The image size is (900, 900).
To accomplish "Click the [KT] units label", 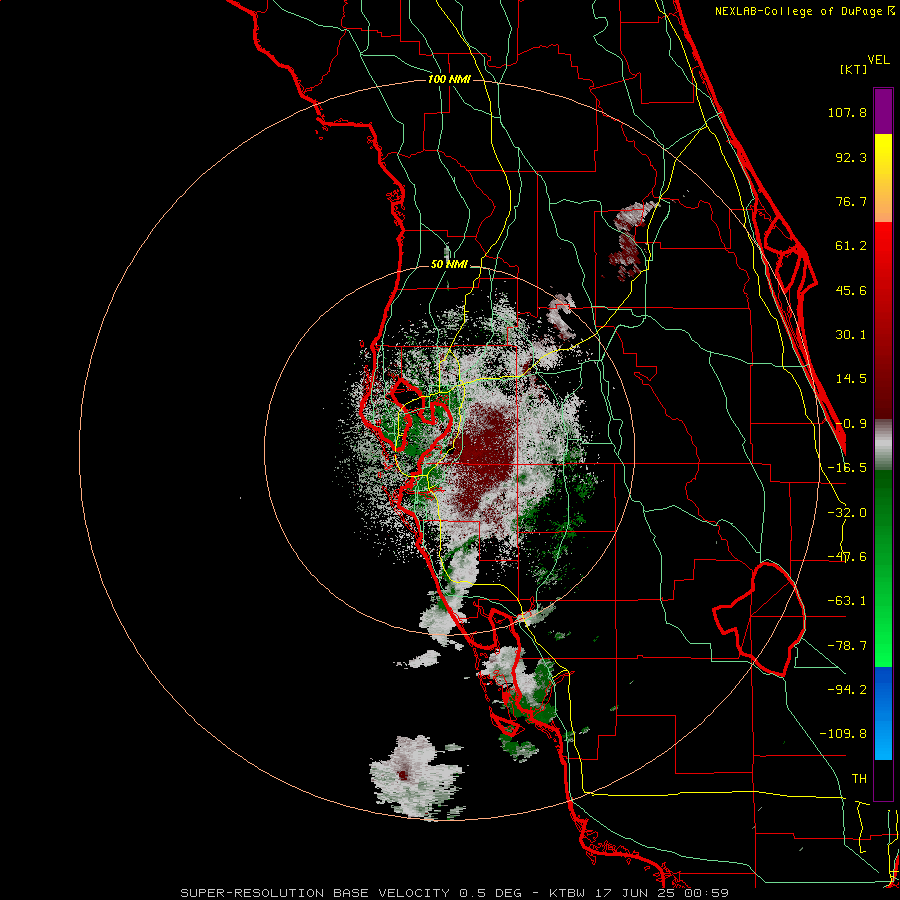I will (x=853, y=69).
